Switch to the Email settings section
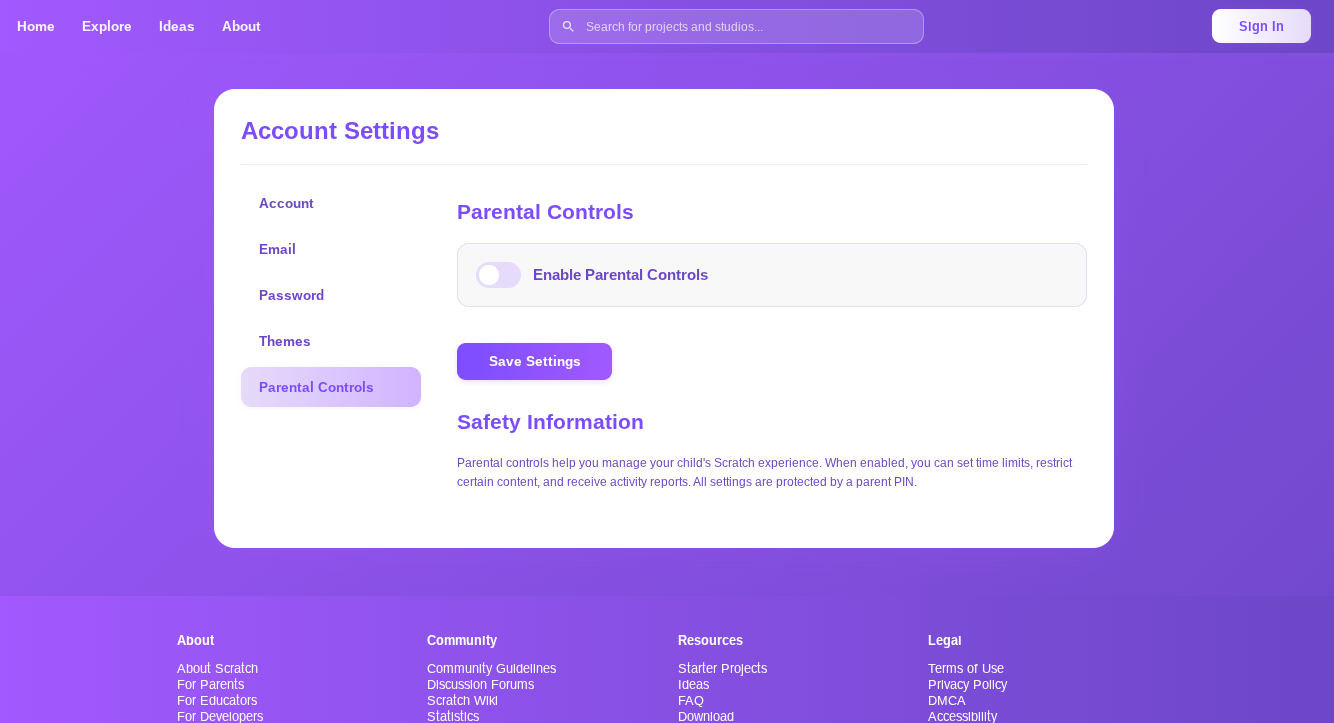Viewport: 1334px width, 723px height. tap(277, 249)
